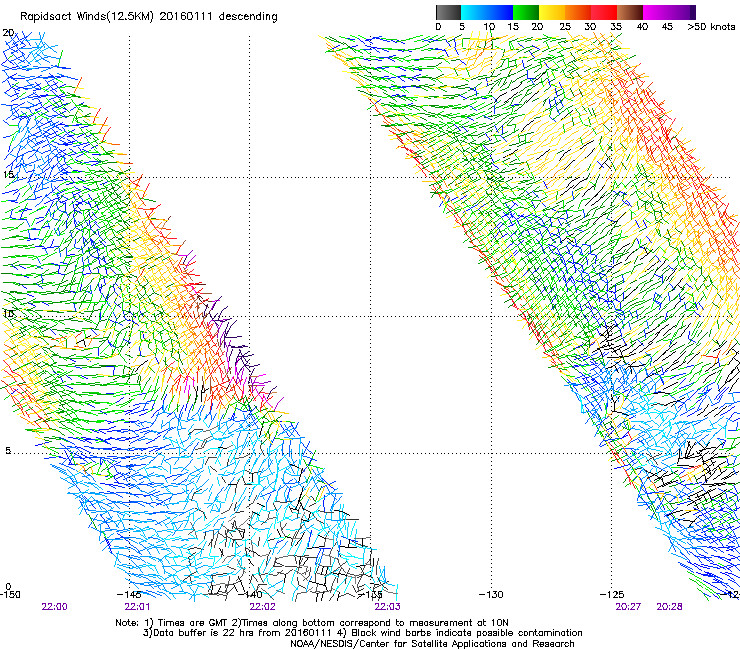The image size is (740, 650).
Task: Click the latitude '10' axis label
Action: point(8,314)
